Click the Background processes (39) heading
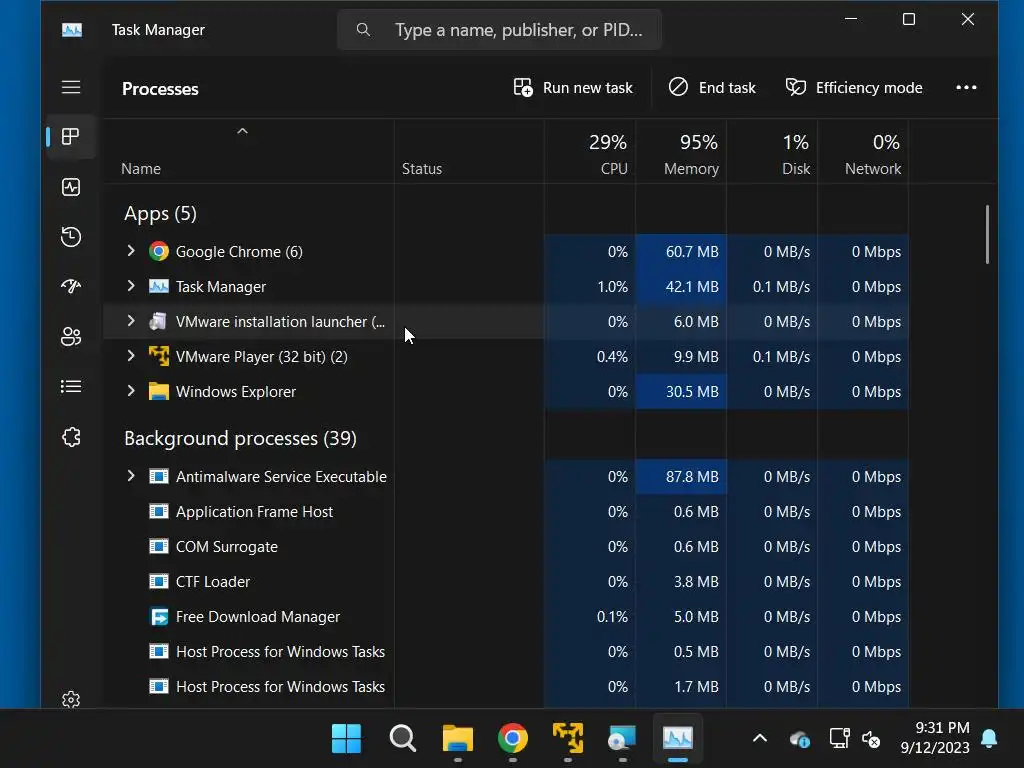1024x768 pixels. coord(240,438)
